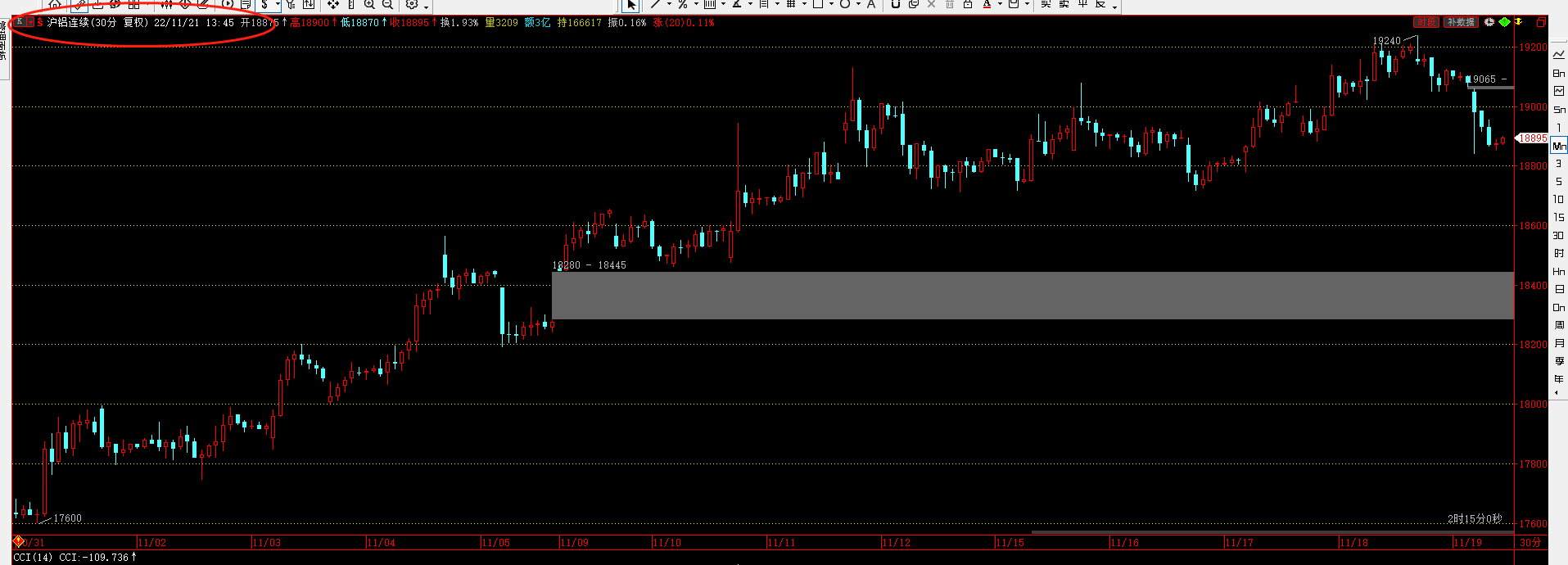1568x565 pixels.
Task: Select the text annotation A tool
Action: pyautogui.click(x=871, y=4)
